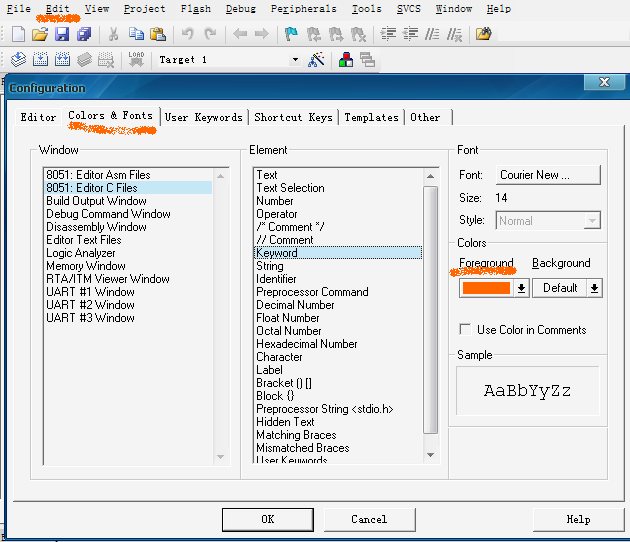630x542 pixels.
Task: Select Preprocessor Command in Element list
Action: click(312, 292)
